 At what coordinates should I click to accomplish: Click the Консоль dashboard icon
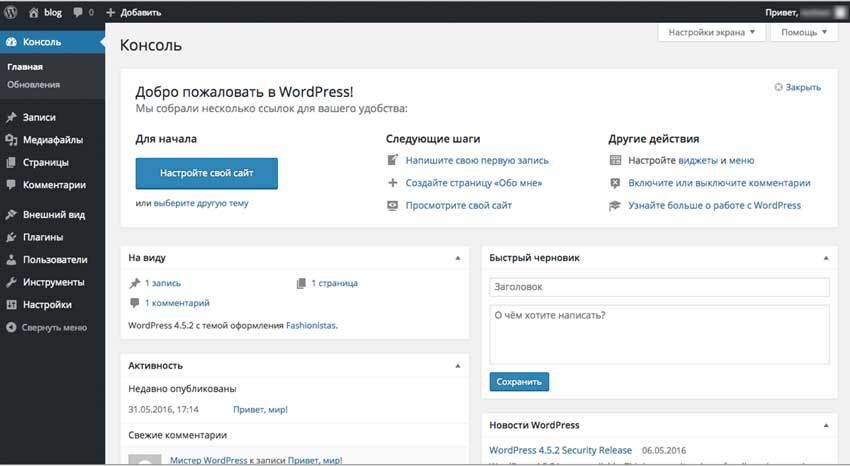[11, 42]
